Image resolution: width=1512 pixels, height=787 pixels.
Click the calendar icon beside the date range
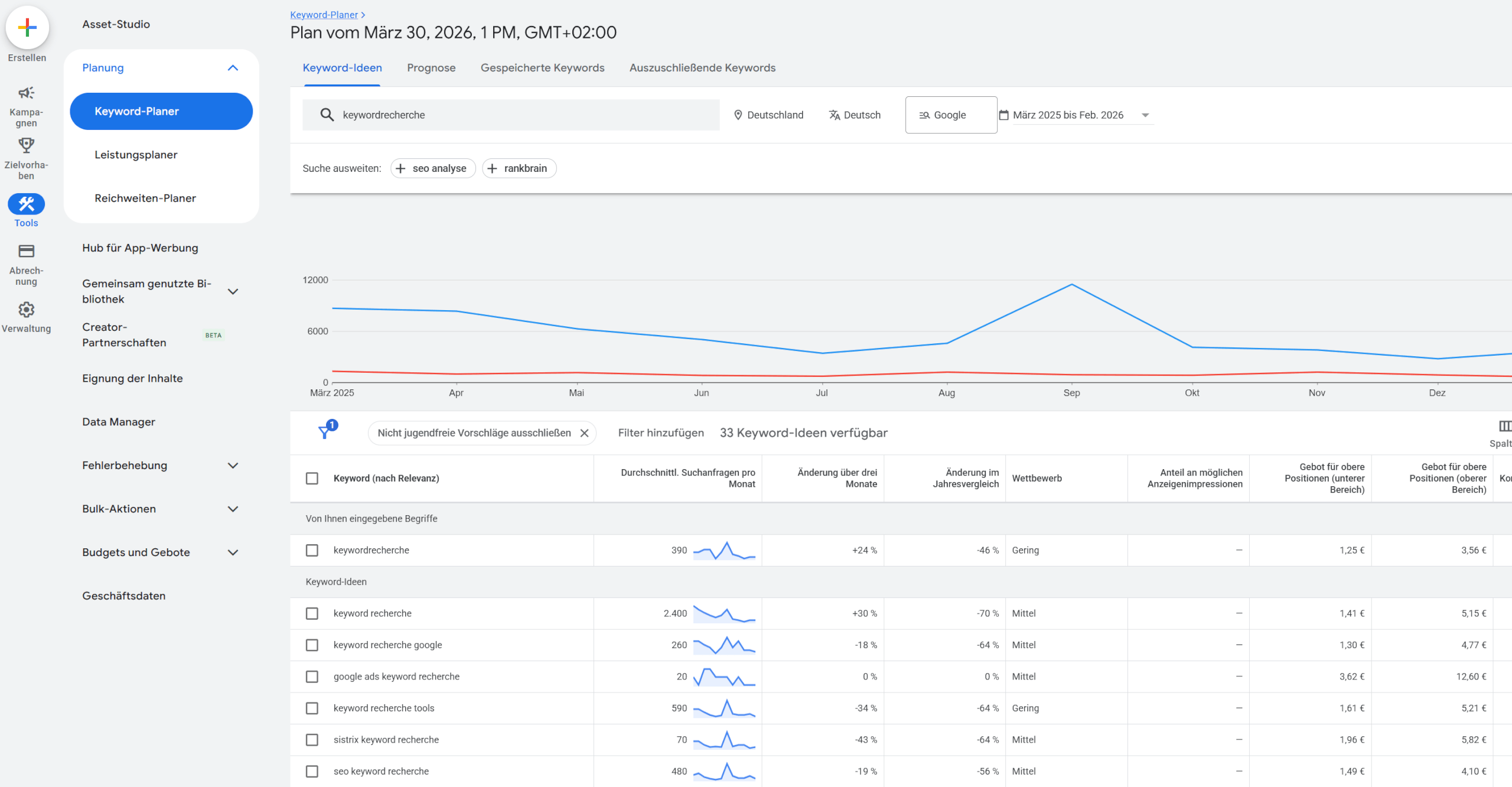click(1005, 115)
